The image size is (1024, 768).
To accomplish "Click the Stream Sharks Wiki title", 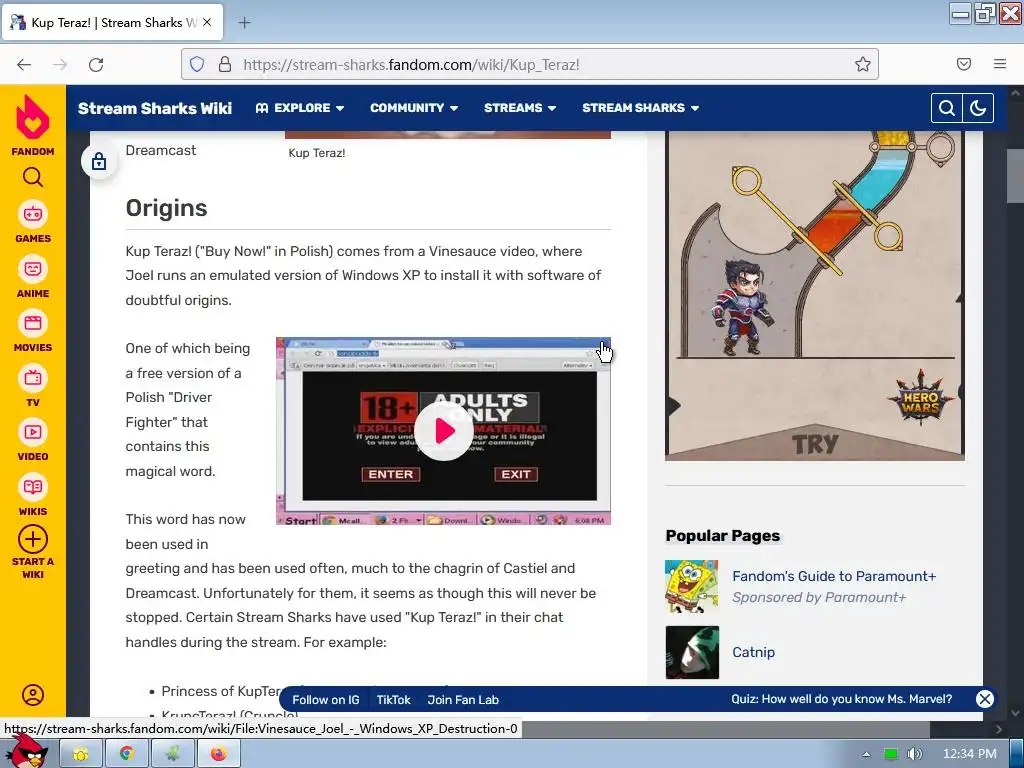I will [155, 108].
